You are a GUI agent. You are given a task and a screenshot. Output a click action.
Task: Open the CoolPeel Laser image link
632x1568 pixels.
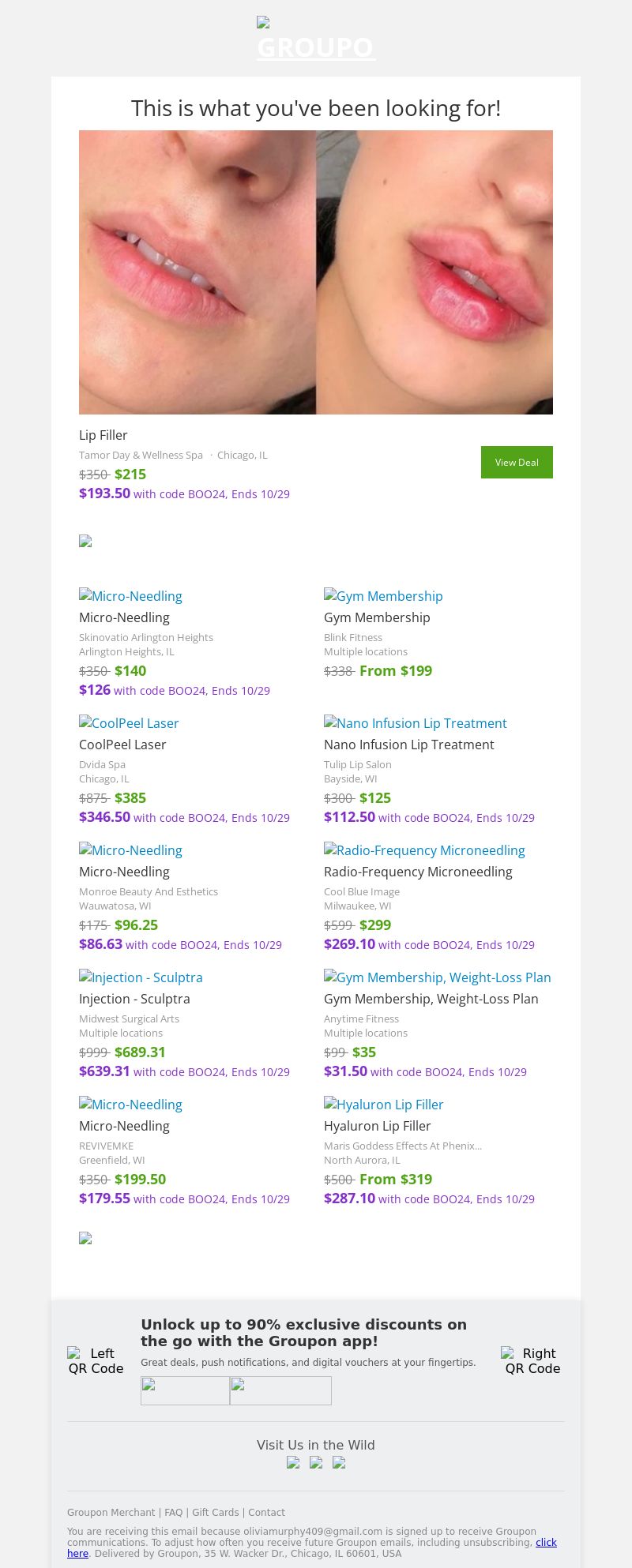129,723
